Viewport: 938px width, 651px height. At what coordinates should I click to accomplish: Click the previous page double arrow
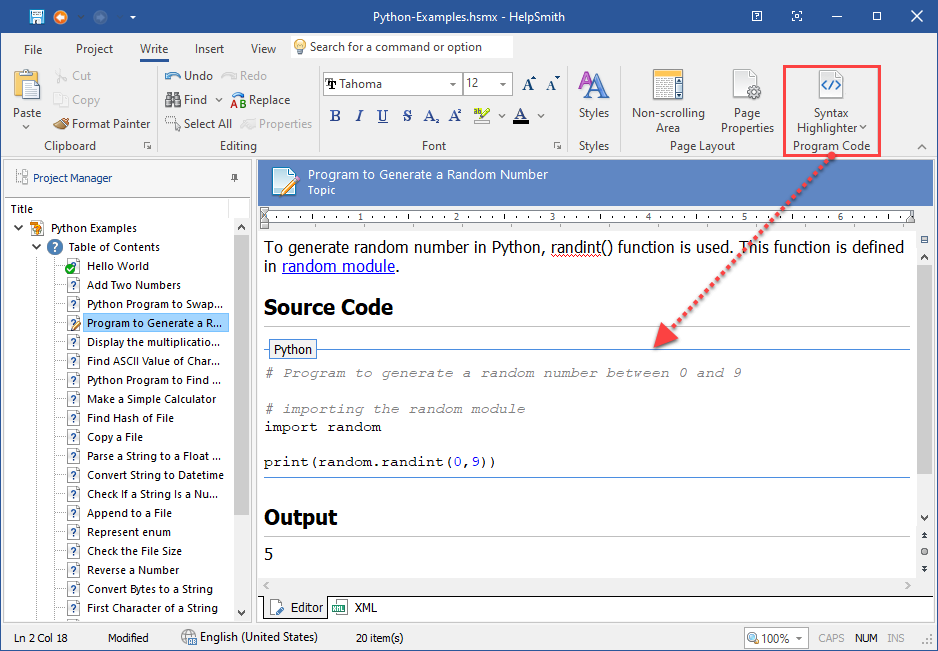click(925, 536)
